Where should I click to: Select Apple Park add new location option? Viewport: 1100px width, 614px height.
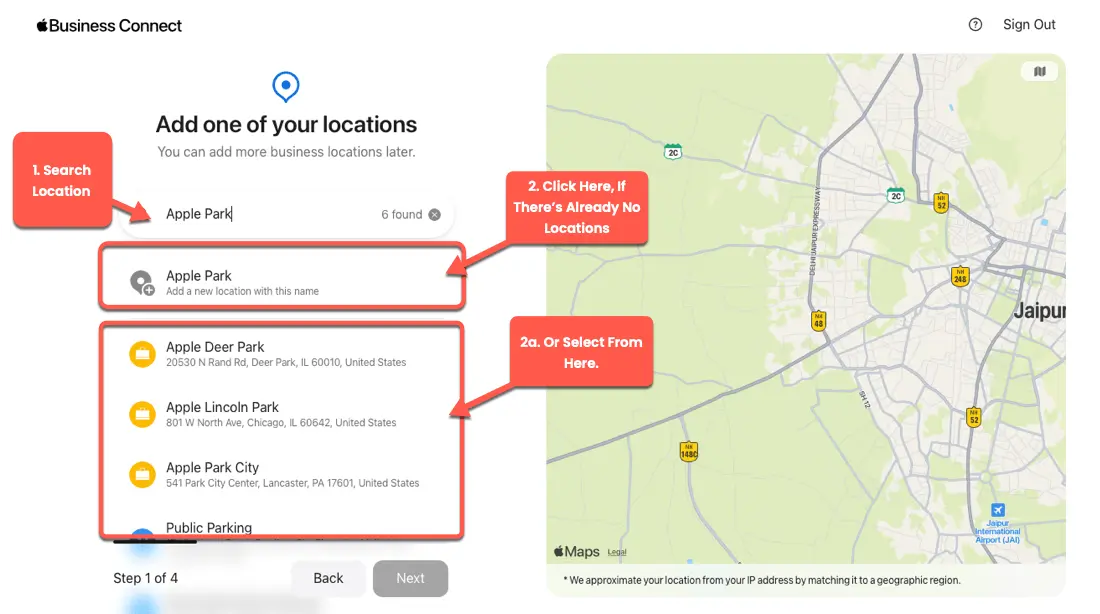tap(282, 282)
